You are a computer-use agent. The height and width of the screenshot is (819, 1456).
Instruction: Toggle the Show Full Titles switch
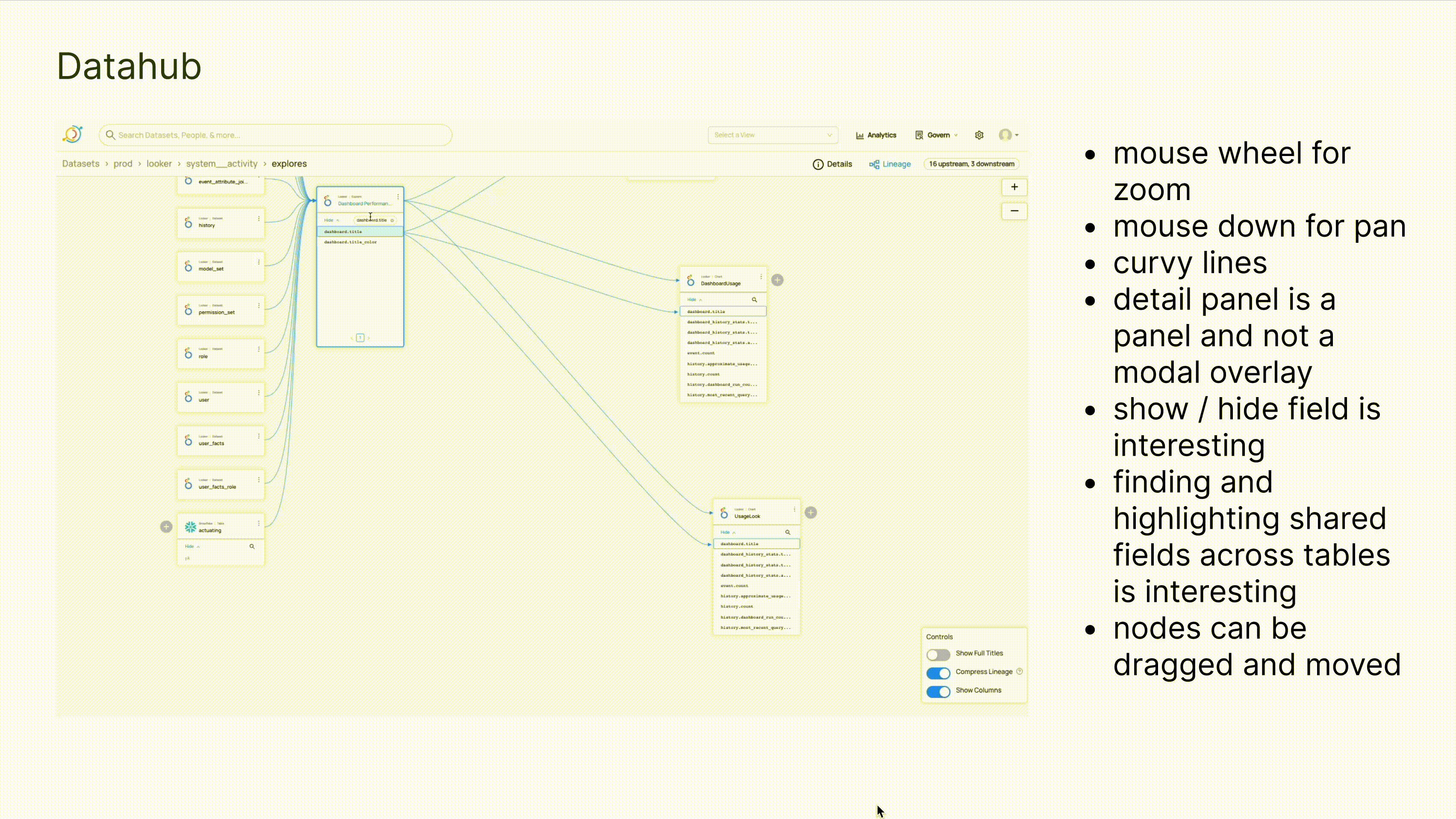tap(938, 654)
